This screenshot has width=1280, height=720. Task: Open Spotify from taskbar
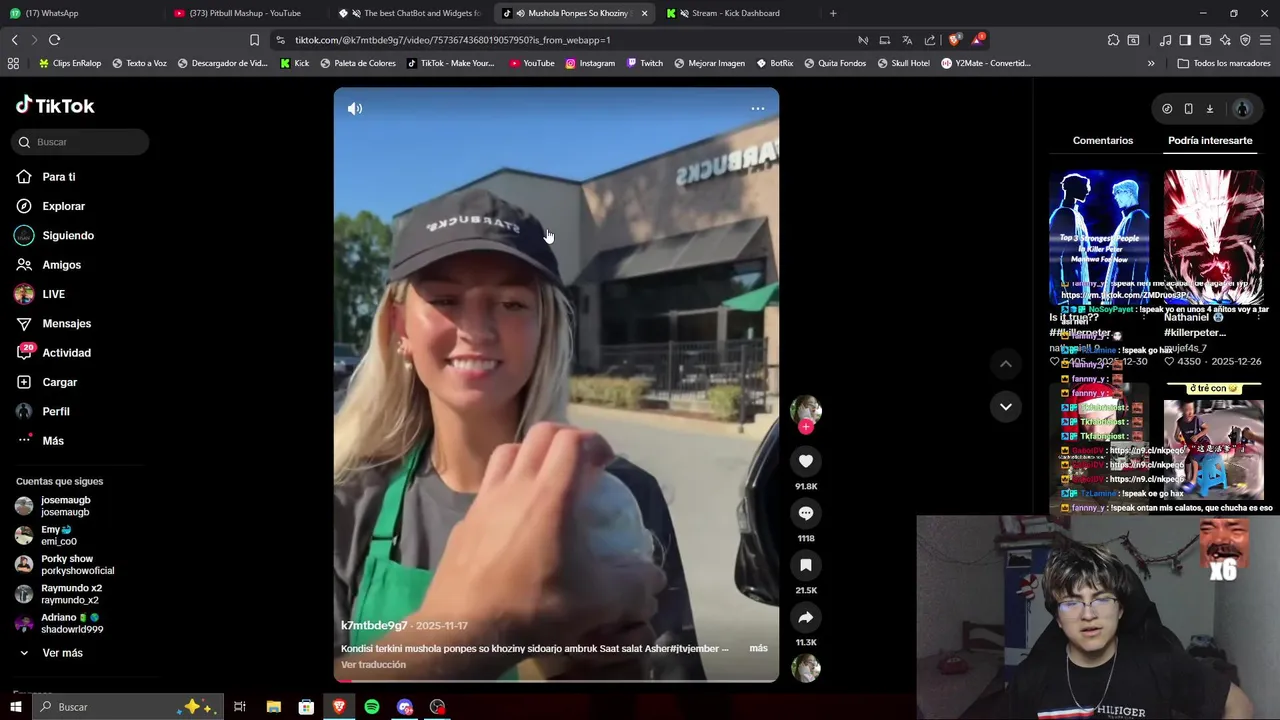[x=372, y=707]
